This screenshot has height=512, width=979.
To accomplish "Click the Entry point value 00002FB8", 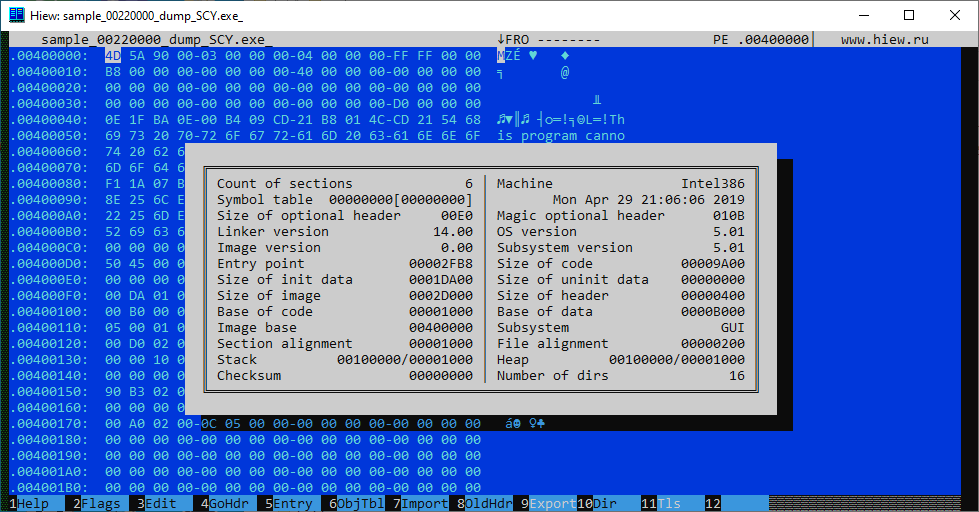I will (441, 264).
